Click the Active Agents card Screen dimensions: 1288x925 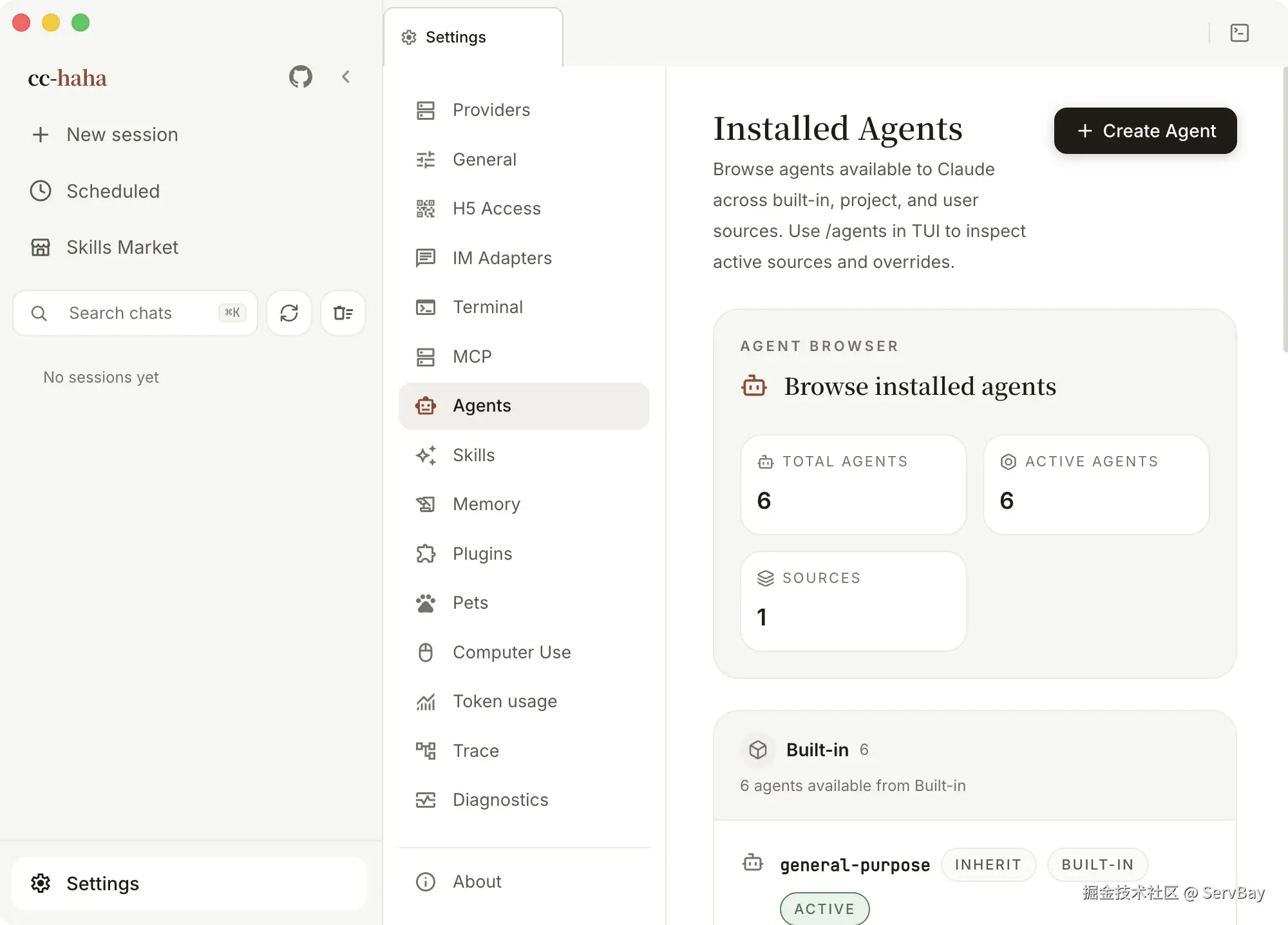coord(1096,484)
